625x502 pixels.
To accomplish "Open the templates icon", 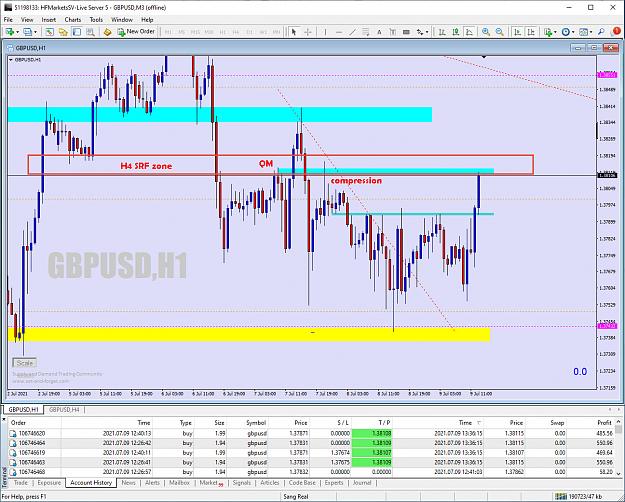I will [x=583, y=32].
